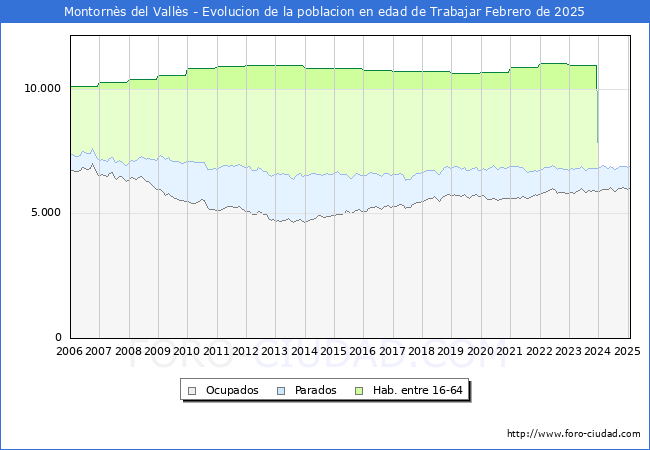This screenshot has height=450, width=650.
Task: Click the 2024 x-axis year label
Action: (597, 351)
